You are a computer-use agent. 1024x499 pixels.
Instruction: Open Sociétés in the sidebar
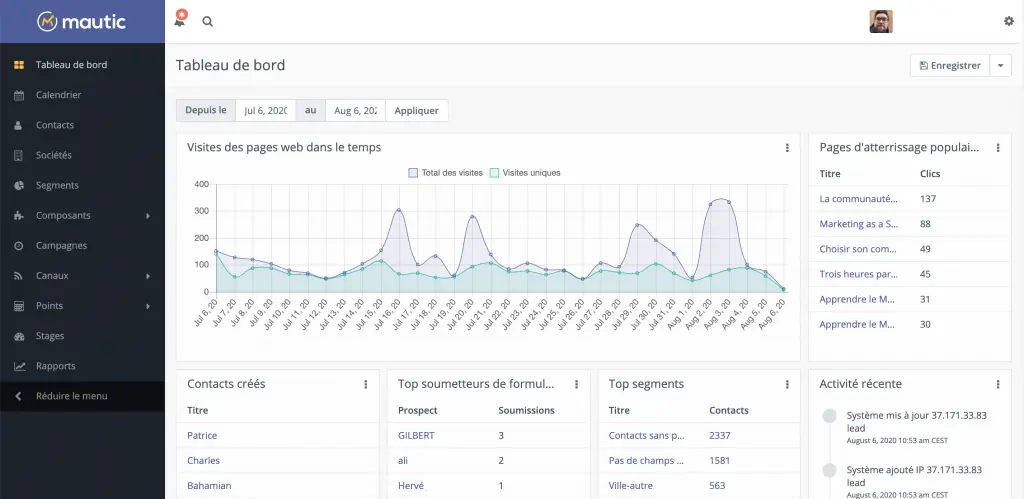click(54, 155)
